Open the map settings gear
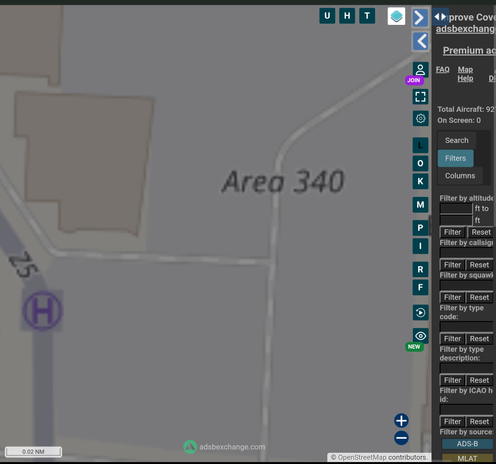This screenshot has height=464, width=496. coord(420,118)
